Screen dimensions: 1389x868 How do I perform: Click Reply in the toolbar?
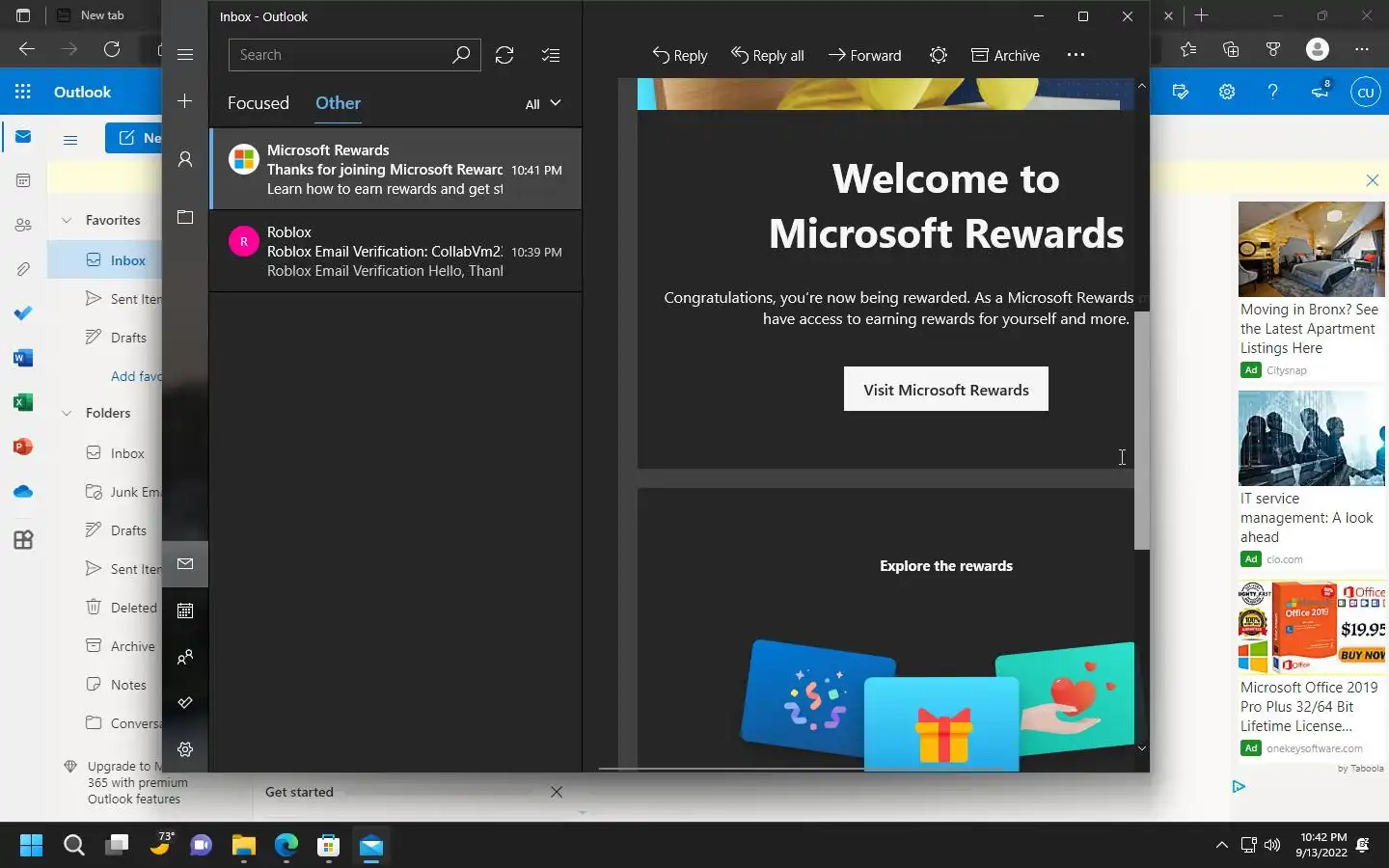680,55
